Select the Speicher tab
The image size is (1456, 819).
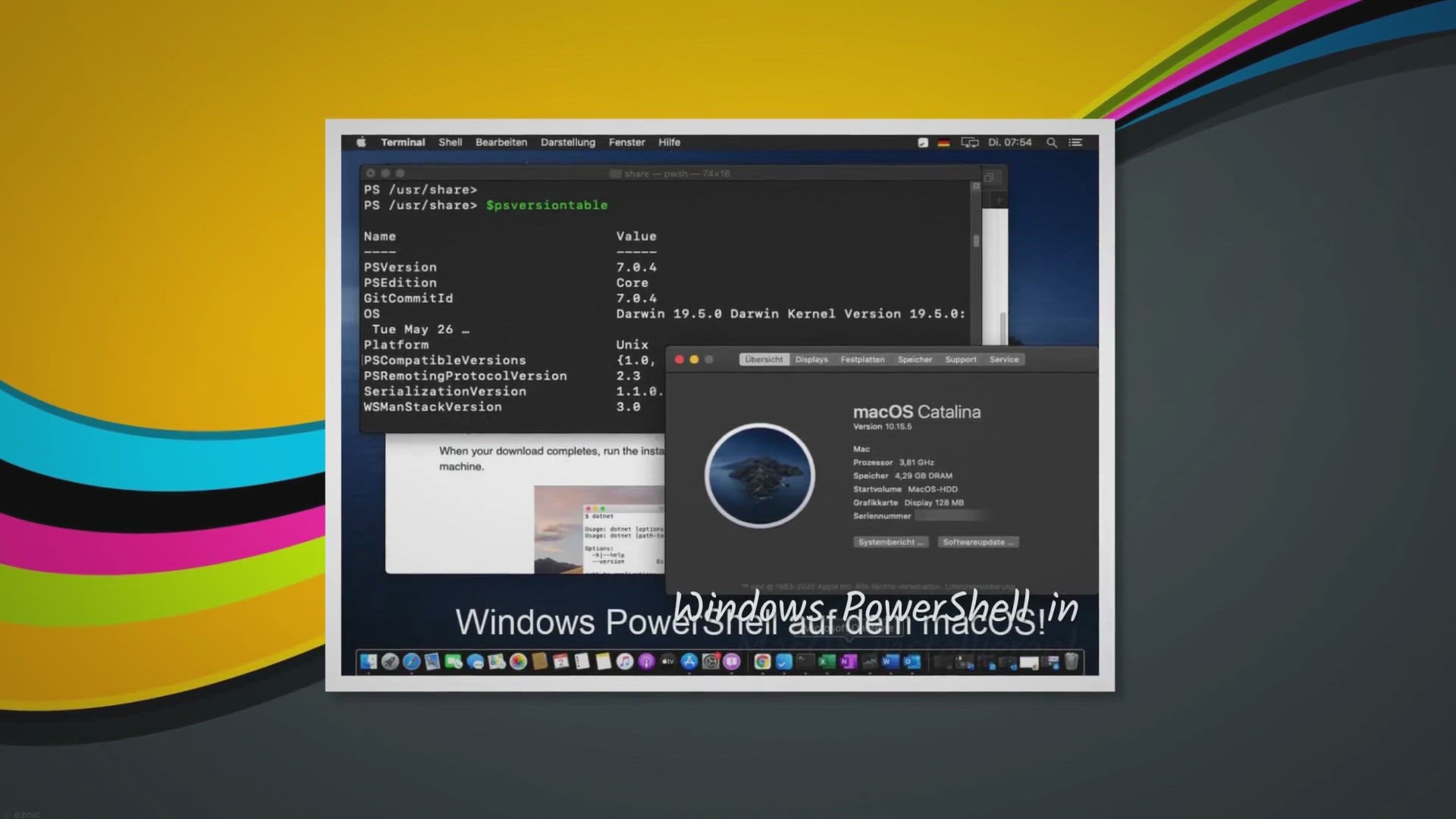coord(915,359)
